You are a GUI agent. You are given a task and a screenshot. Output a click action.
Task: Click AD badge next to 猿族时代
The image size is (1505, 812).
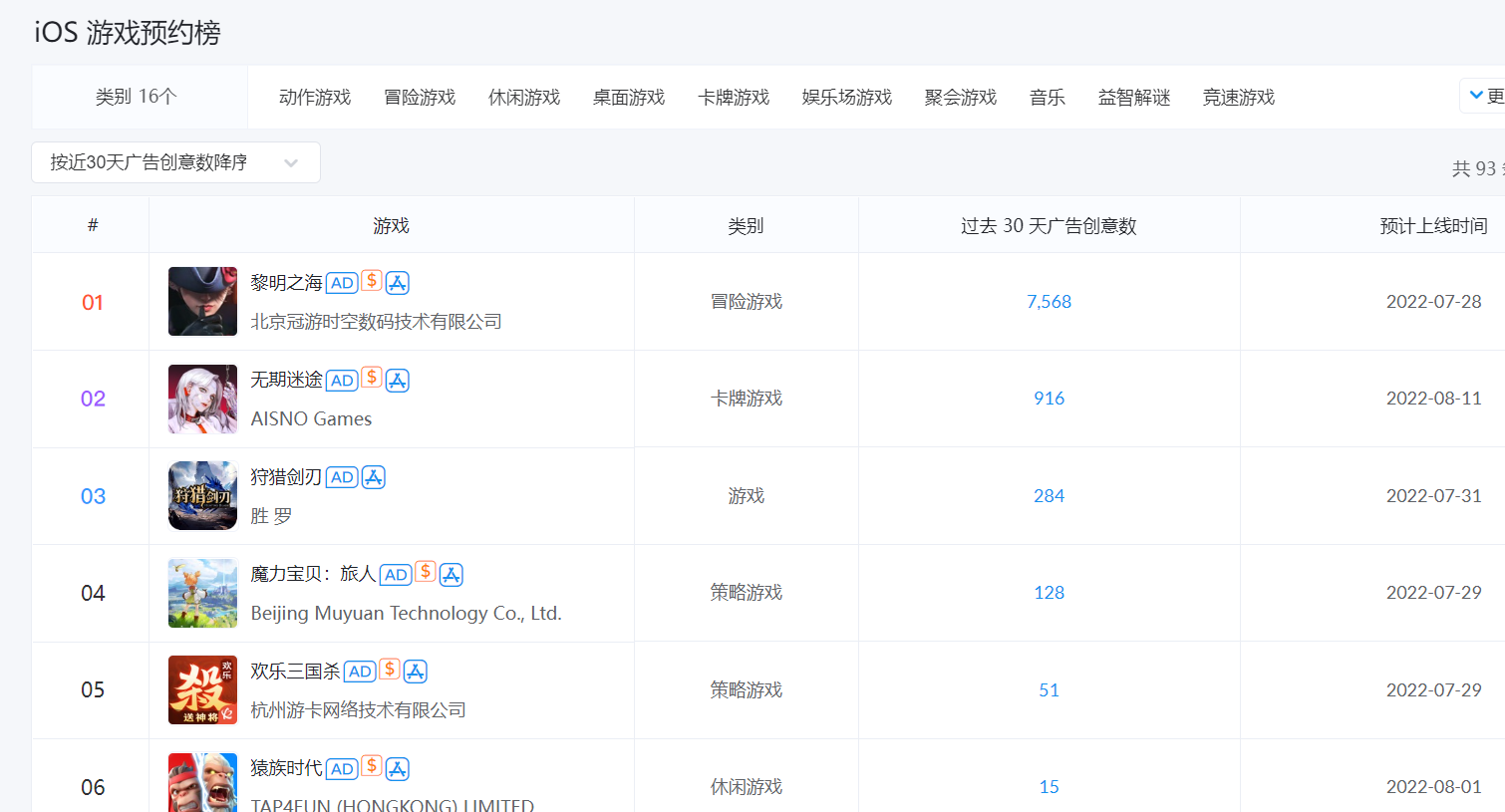click(x=342, y=769)
